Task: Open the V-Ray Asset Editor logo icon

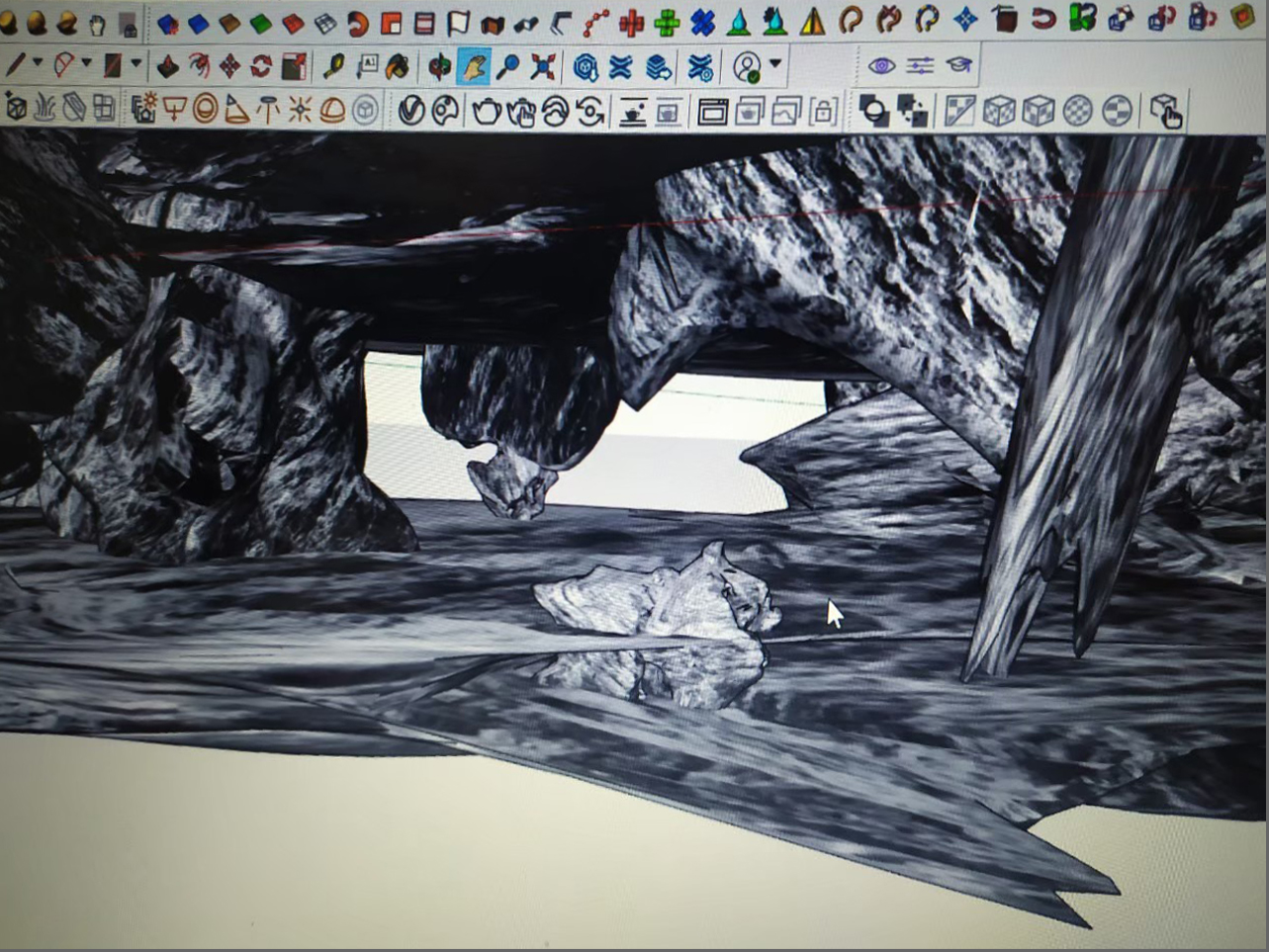Action: pos(411,111)
